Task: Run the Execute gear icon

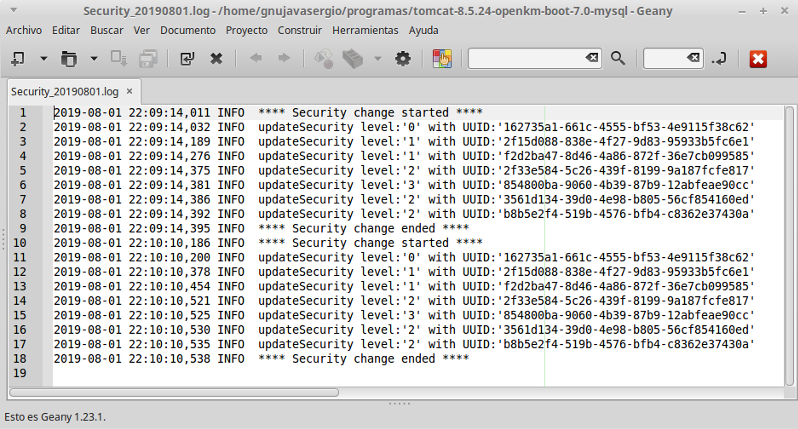Action: coord(403,59)
